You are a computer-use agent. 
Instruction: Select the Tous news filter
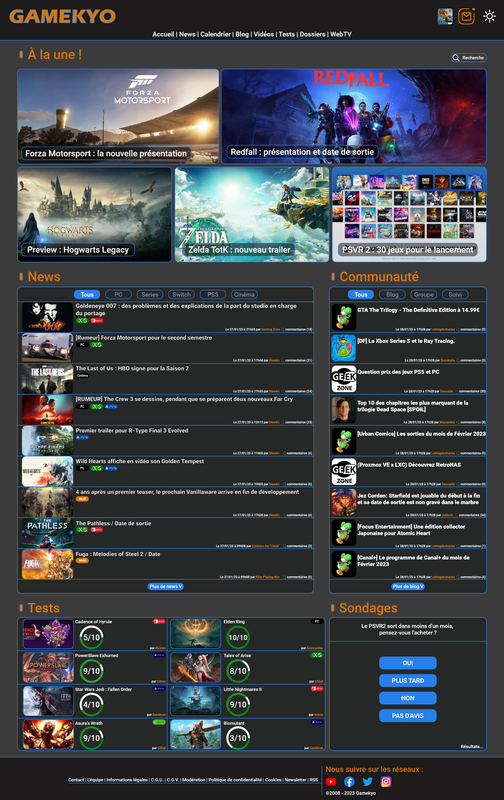(x=87, y=294)
